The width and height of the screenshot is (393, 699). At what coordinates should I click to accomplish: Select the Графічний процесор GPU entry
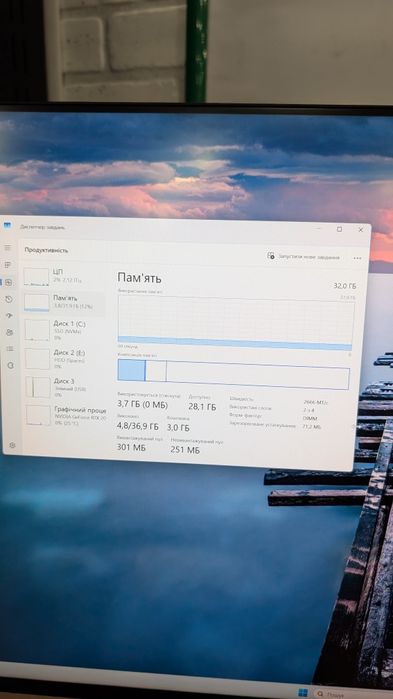tap(65, 415)
